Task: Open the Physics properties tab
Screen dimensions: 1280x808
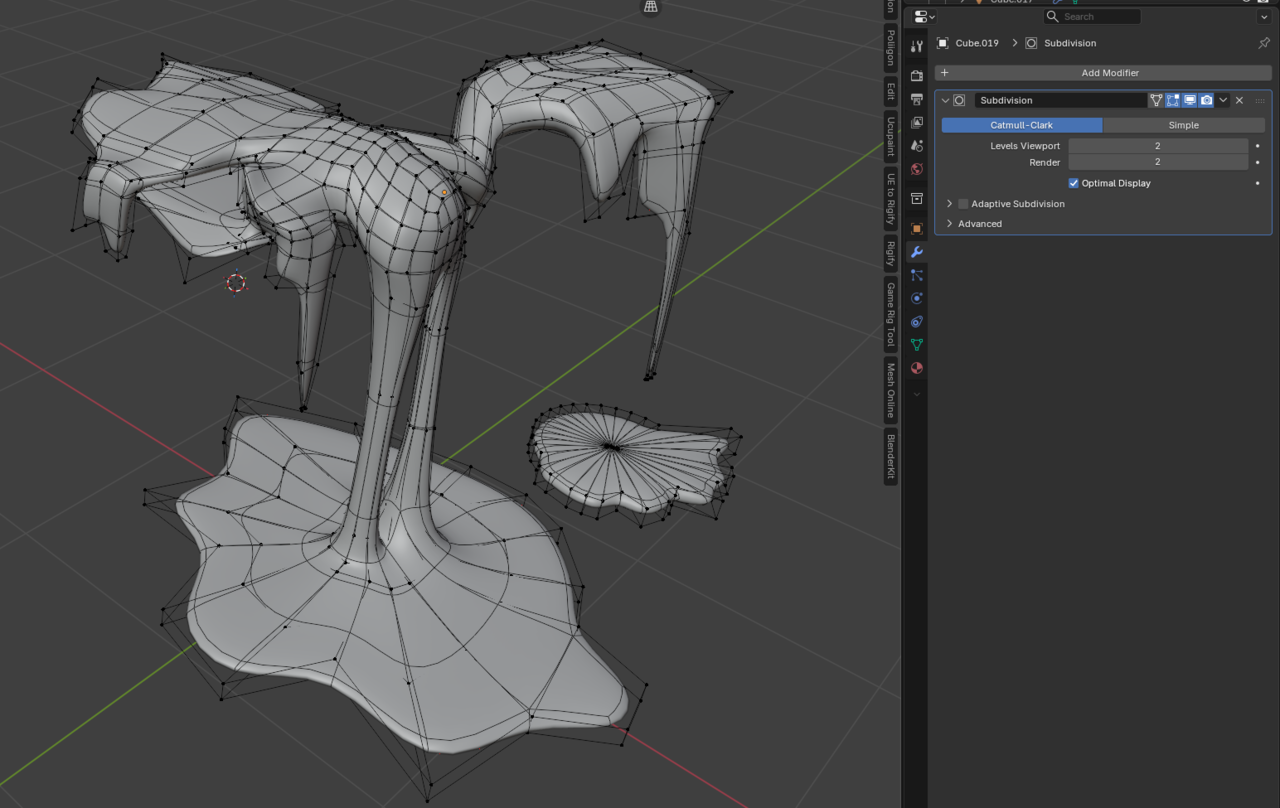Action: [916, 298]
